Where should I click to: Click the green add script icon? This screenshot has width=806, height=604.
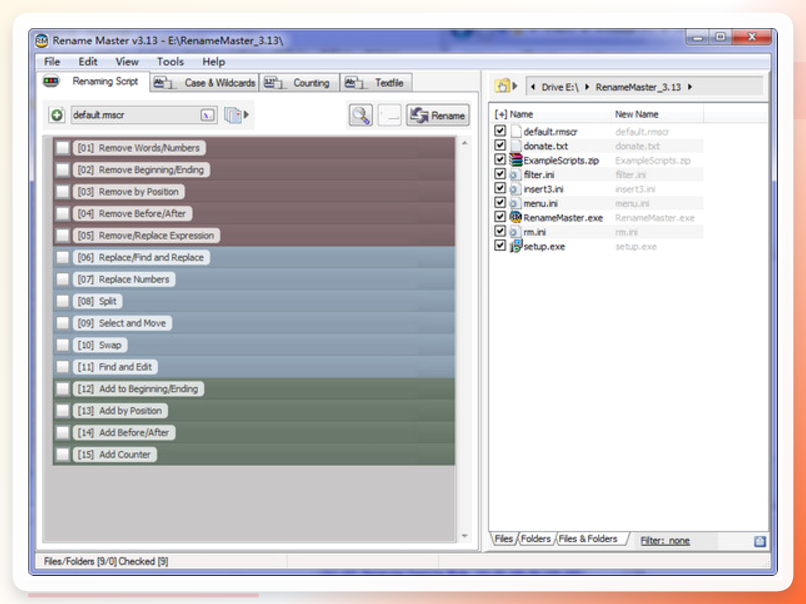tap(57, 115)
